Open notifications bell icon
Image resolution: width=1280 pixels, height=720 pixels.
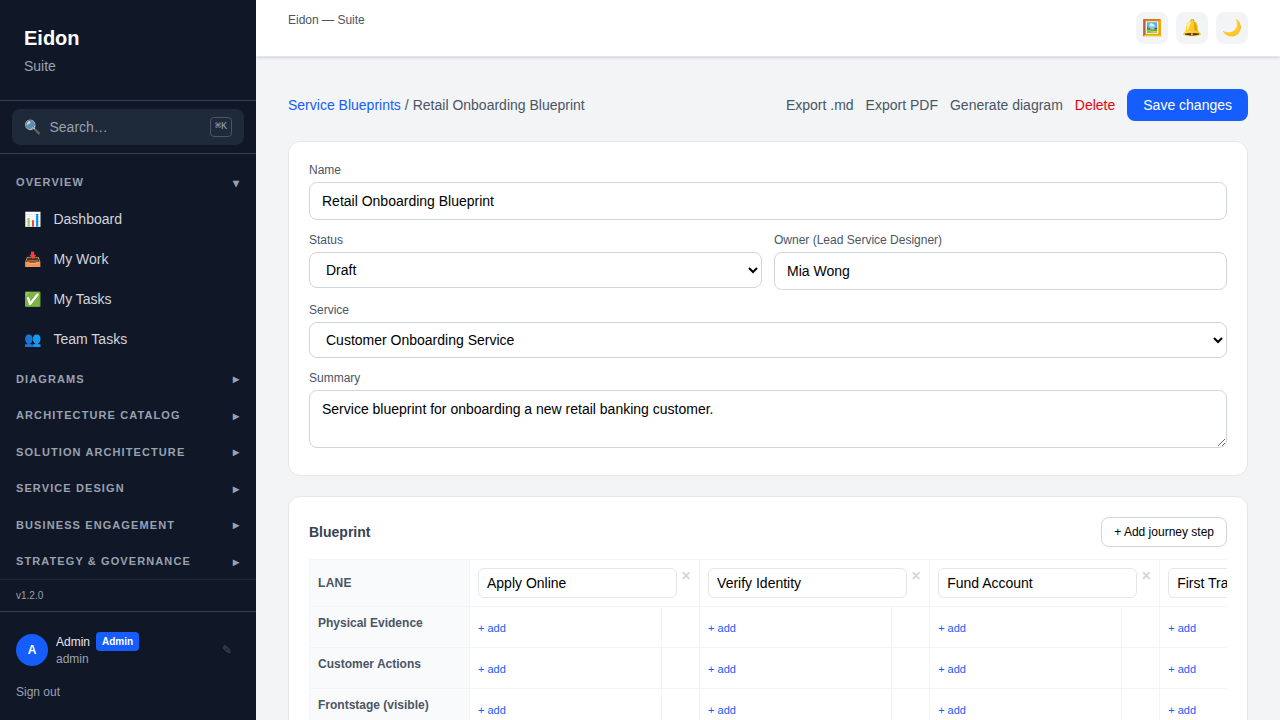coord(1192,28)
